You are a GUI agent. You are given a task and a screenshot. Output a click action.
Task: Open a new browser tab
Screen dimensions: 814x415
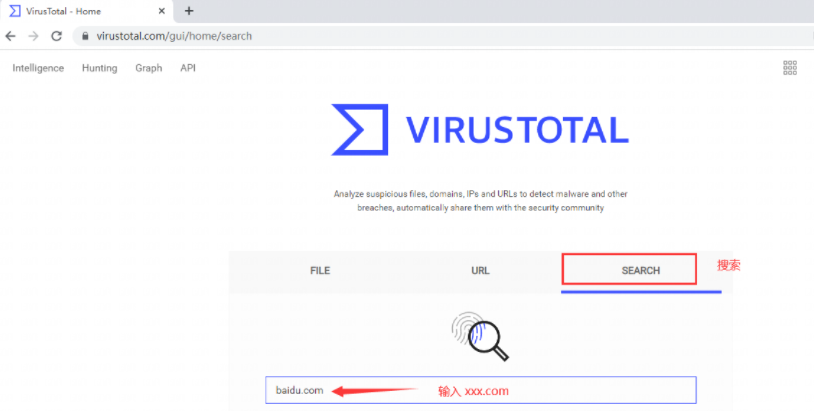(x=189, y=11)
